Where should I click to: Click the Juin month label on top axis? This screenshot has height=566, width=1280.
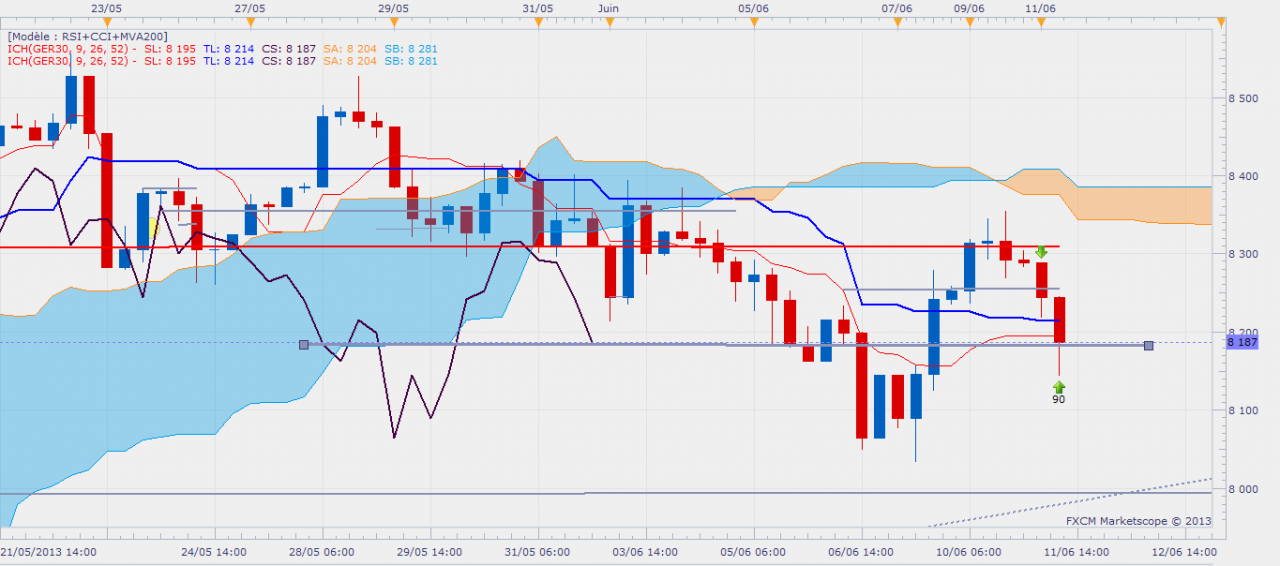tap(608, 7)
